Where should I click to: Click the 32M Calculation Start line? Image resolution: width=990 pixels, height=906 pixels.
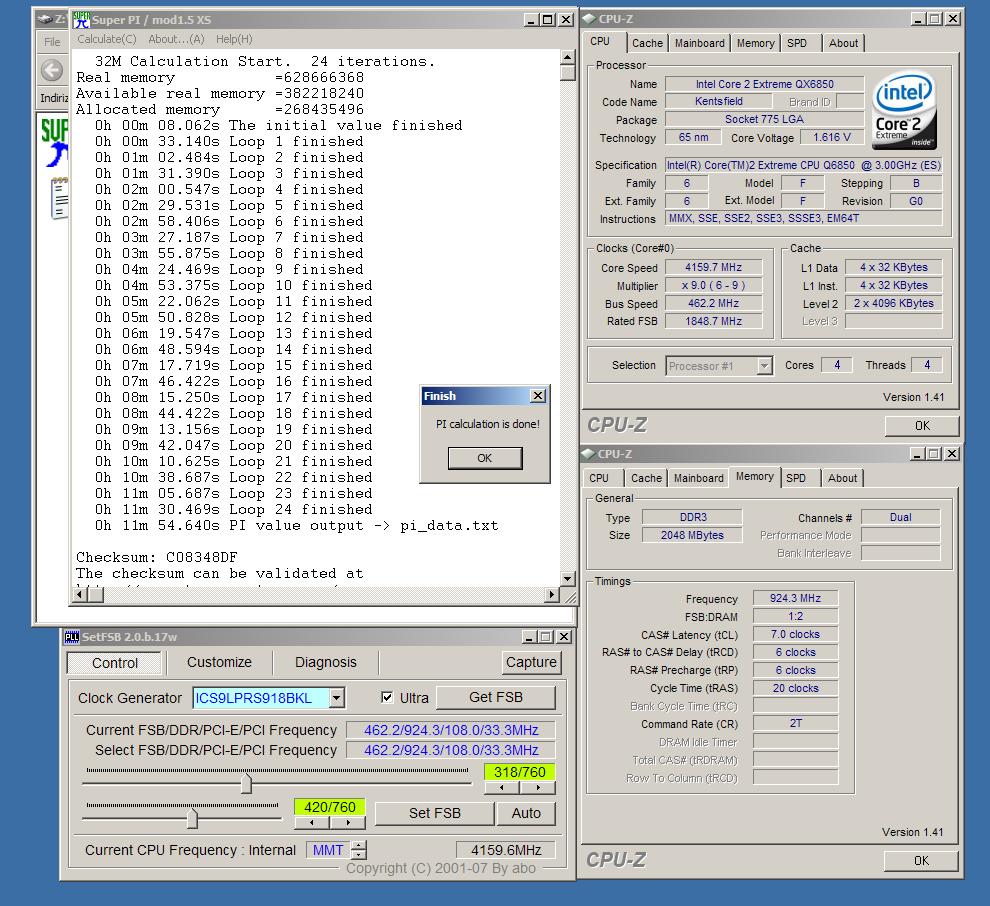(x=265, y=62)
